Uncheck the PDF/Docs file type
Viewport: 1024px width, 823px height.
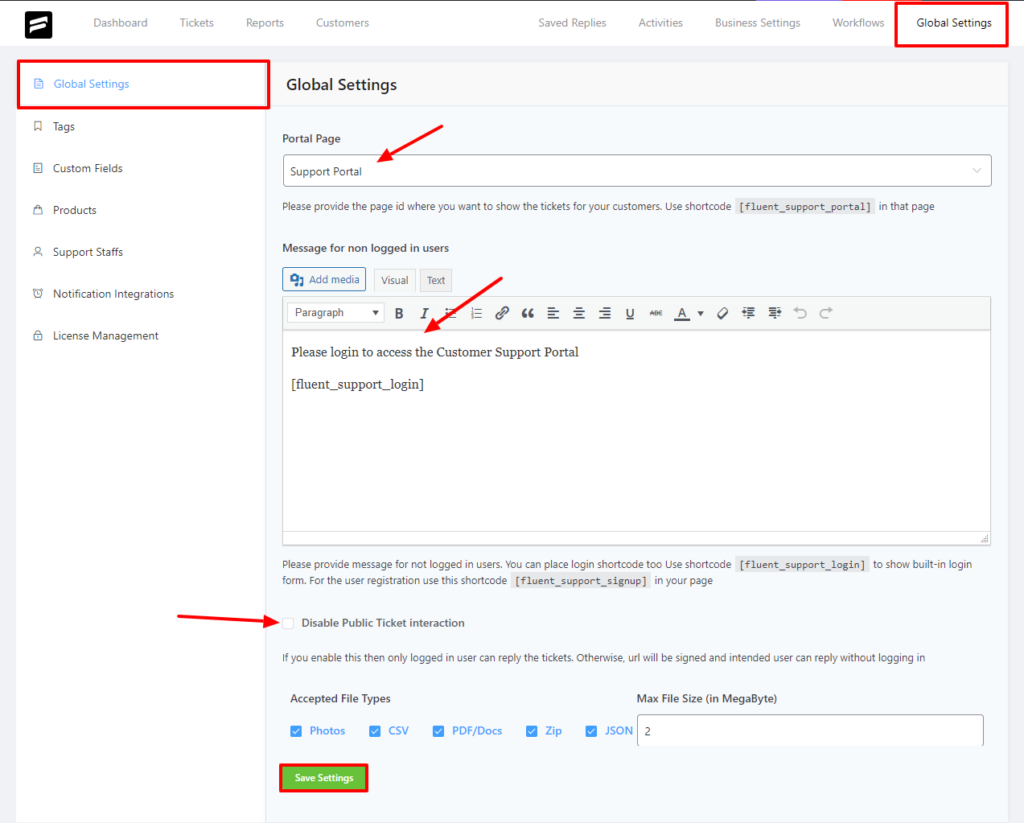438,731
